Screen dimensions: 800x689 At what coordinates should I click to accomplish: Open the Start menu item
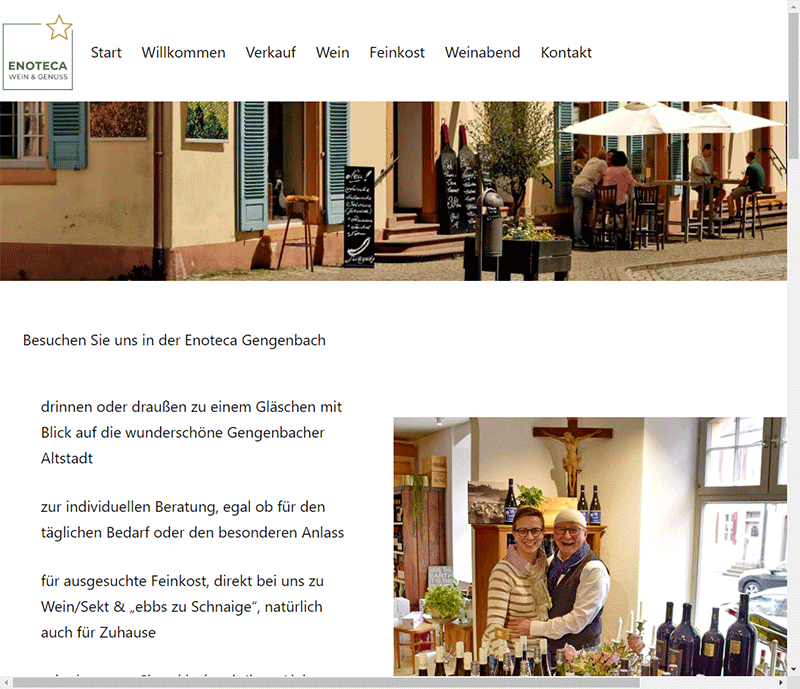[106, 53]
